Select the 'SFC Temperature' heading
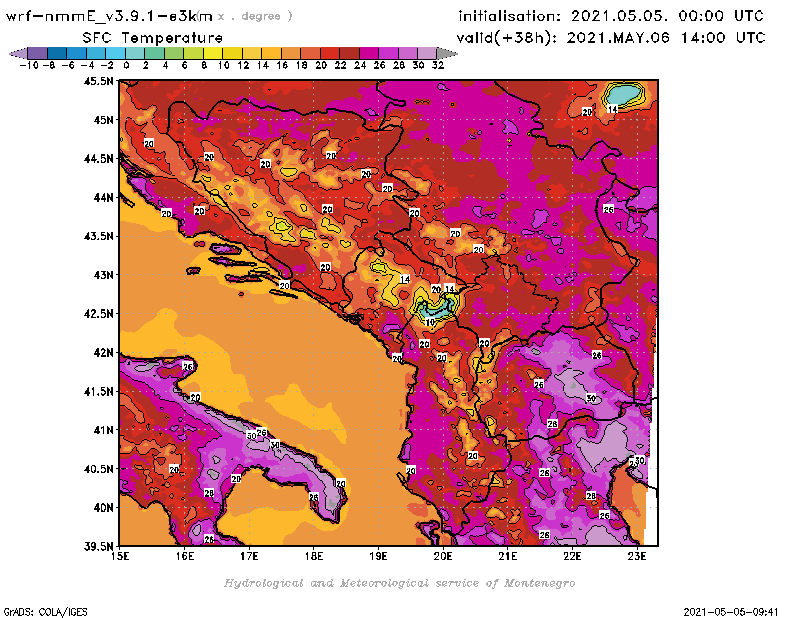The width and height of the screenshot is (800, 618). (x=153, y=38)
